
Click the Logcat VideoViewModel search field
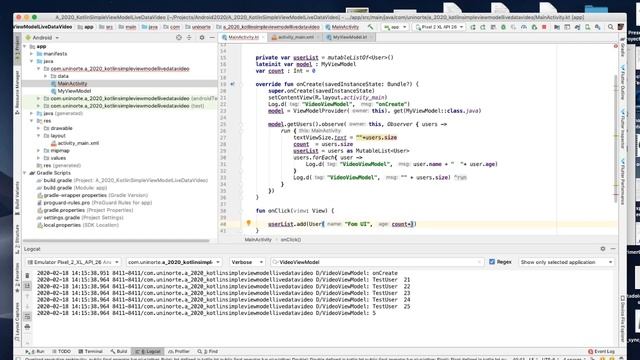377,262
